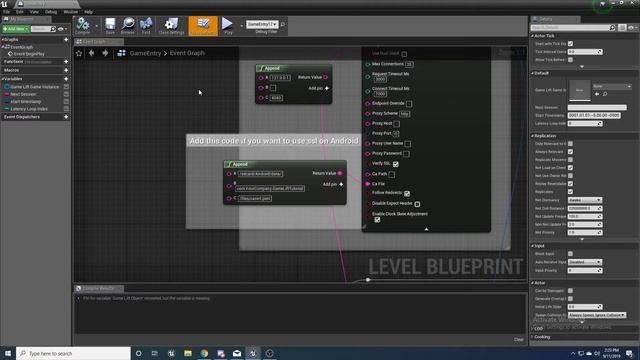
Task: Navigate back in graph history
Action: pos(92,53)
